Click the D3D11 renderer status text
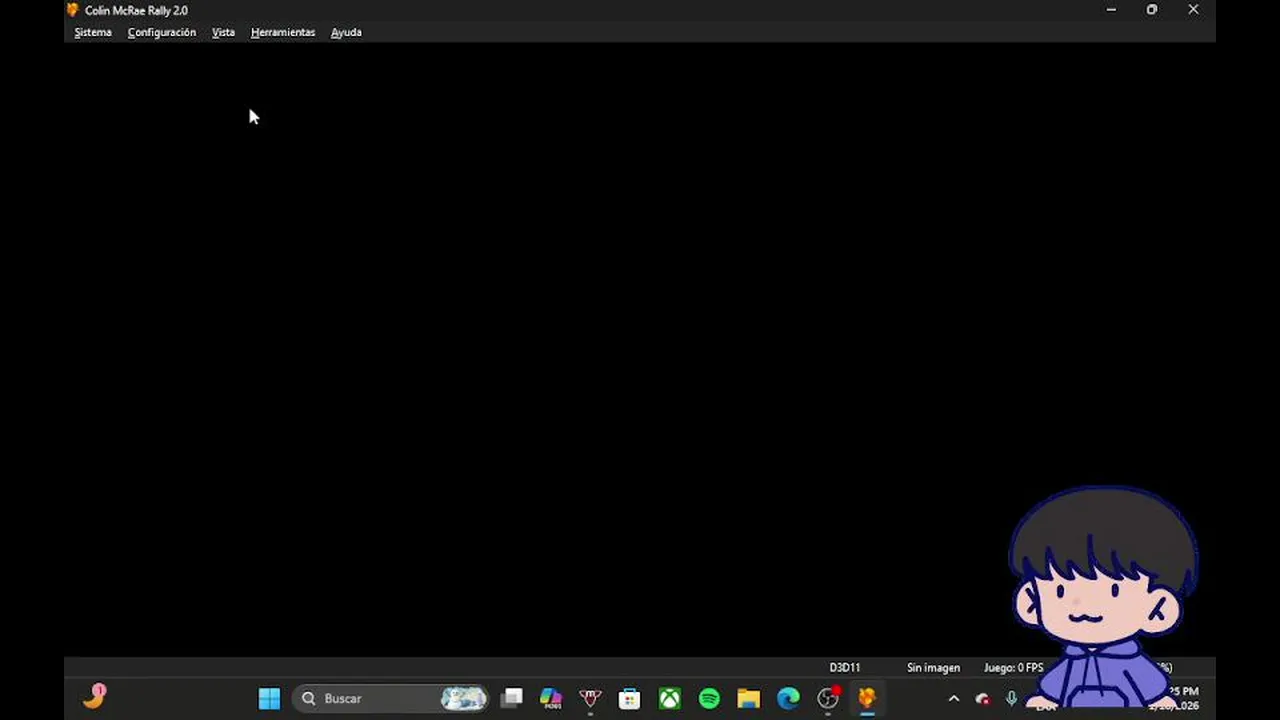 (844, 668)
